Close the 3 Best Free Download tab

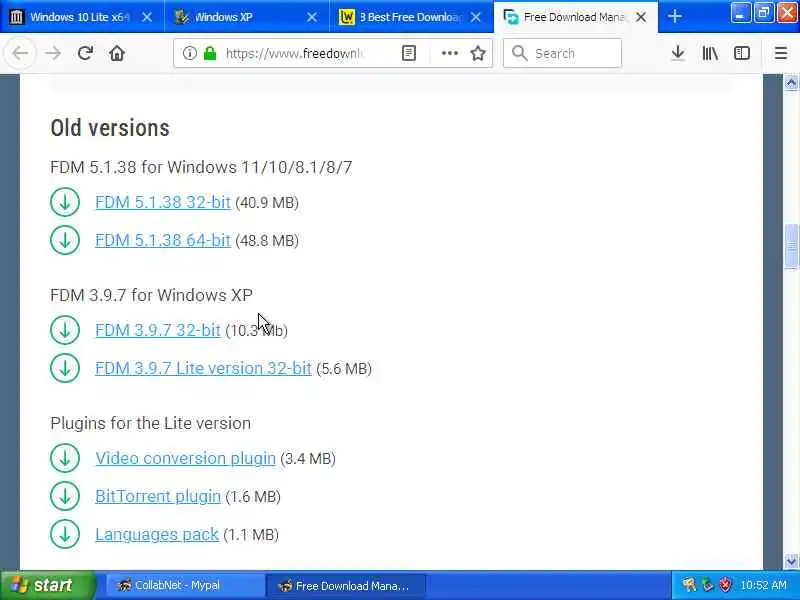coord(476,17)
